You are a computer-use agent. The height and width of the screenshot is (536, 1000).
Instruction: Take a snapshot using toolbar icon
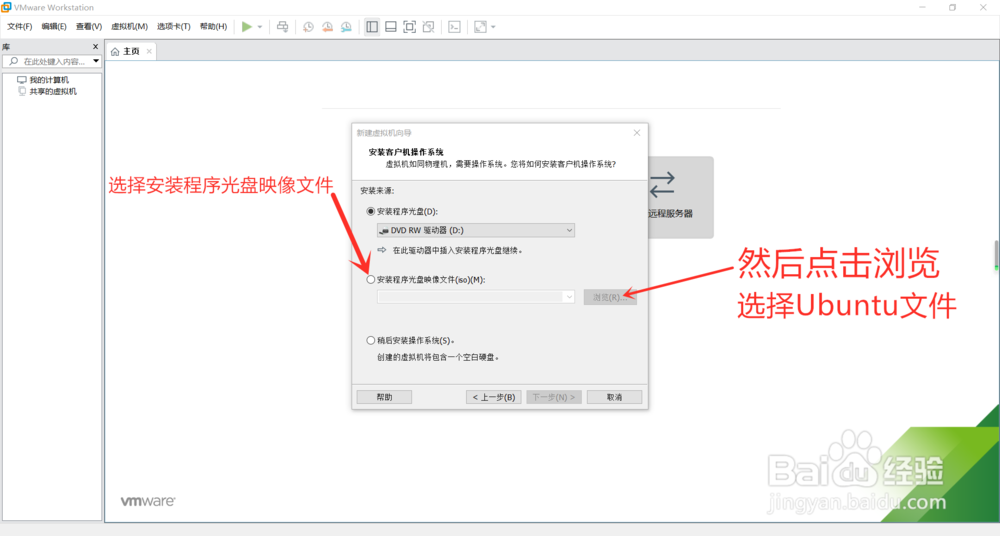[x=308, y=27]
